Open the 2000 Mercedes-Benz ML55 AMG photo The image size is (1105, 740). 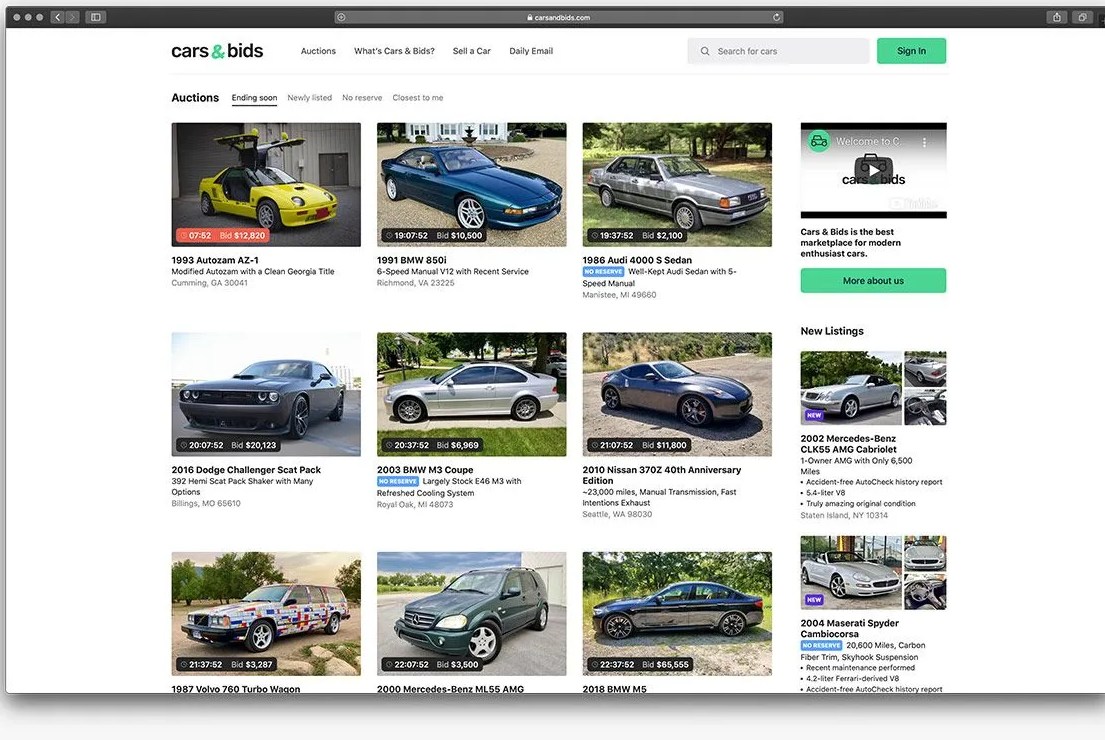click(x=471, y=613)
